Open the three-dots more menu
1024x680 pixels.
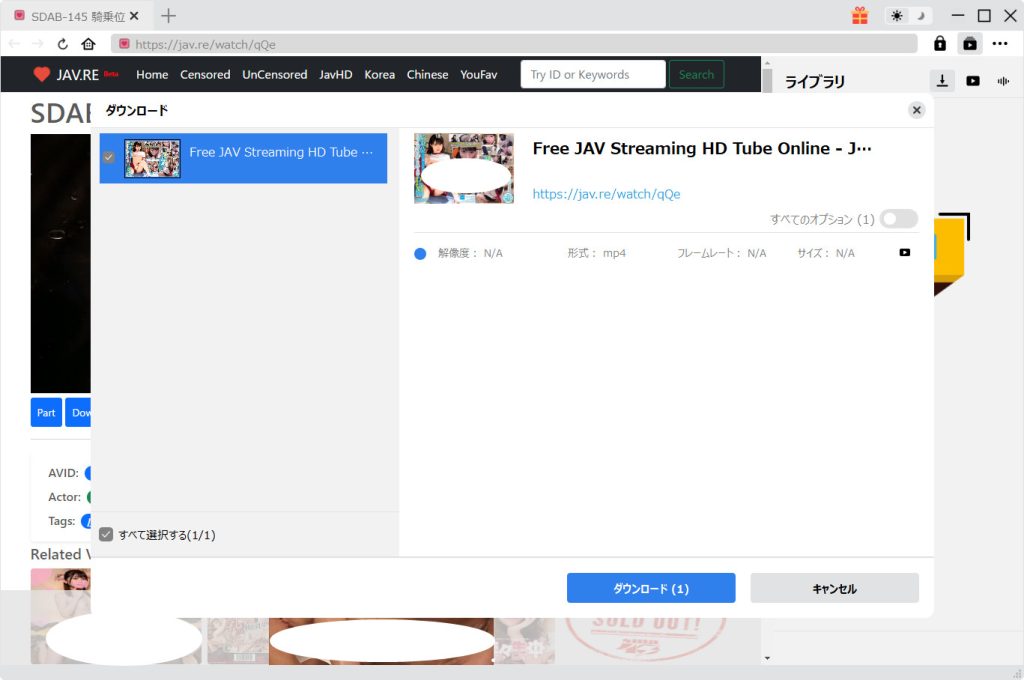point(1000,44)
